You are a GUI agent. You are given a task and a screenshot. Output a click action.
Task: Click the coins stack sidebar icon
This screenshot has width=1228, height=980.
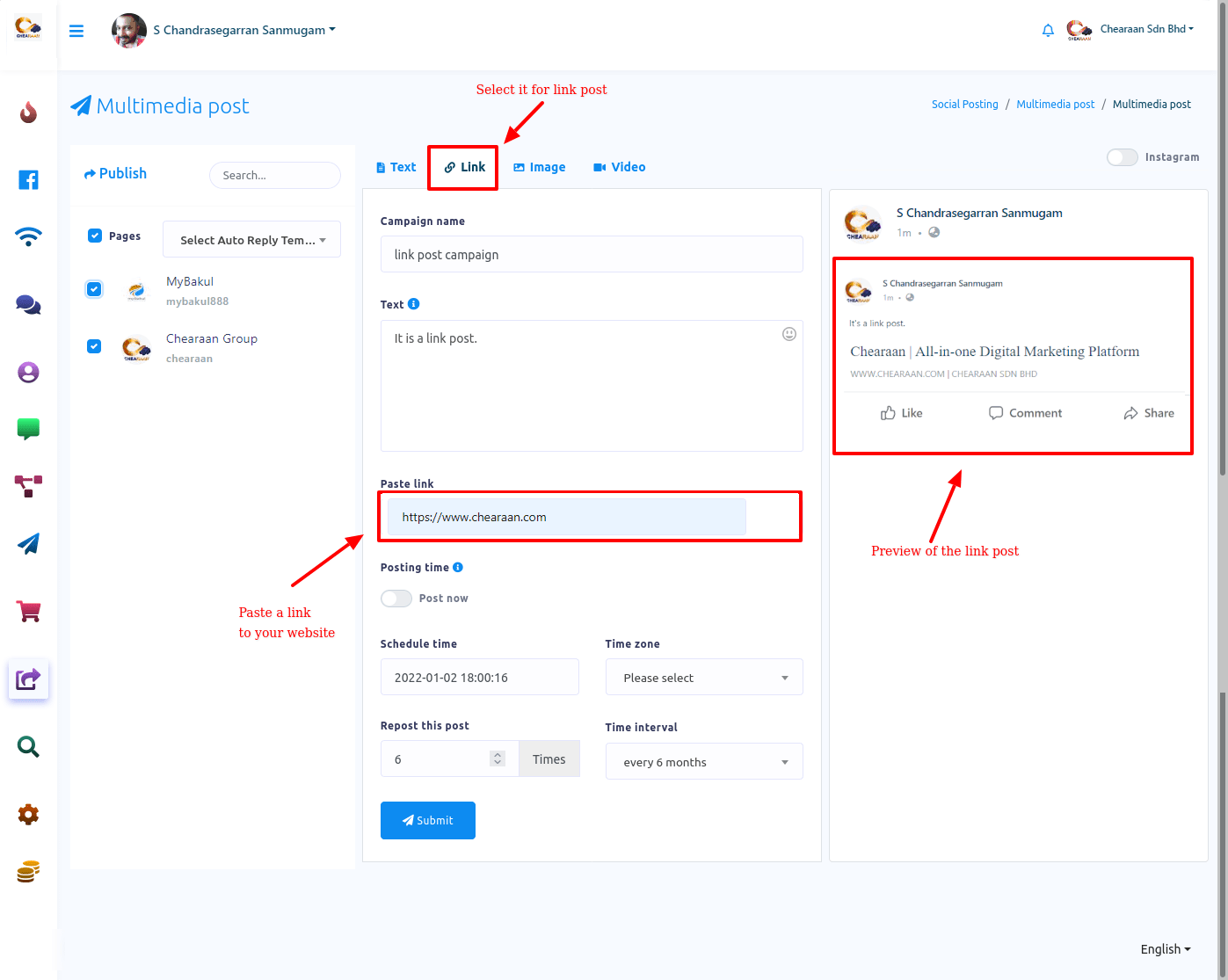pos(28,872)
